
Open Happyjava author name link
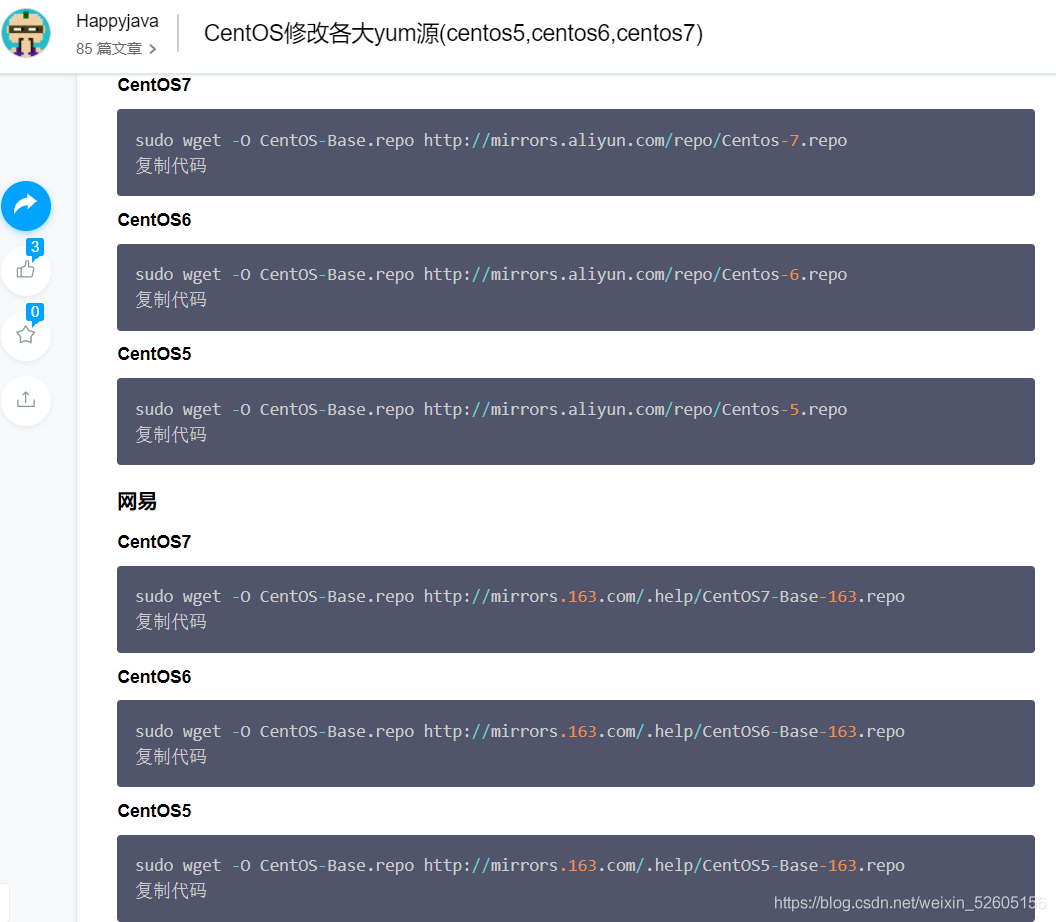117,21
